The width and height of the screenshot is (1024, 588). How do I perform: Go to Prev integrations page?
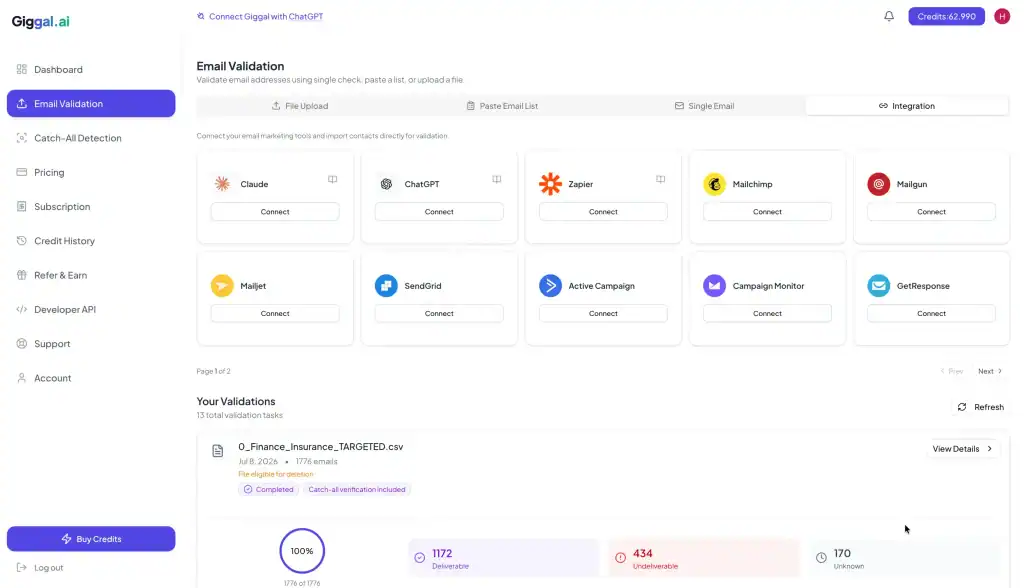pos(952,371)
